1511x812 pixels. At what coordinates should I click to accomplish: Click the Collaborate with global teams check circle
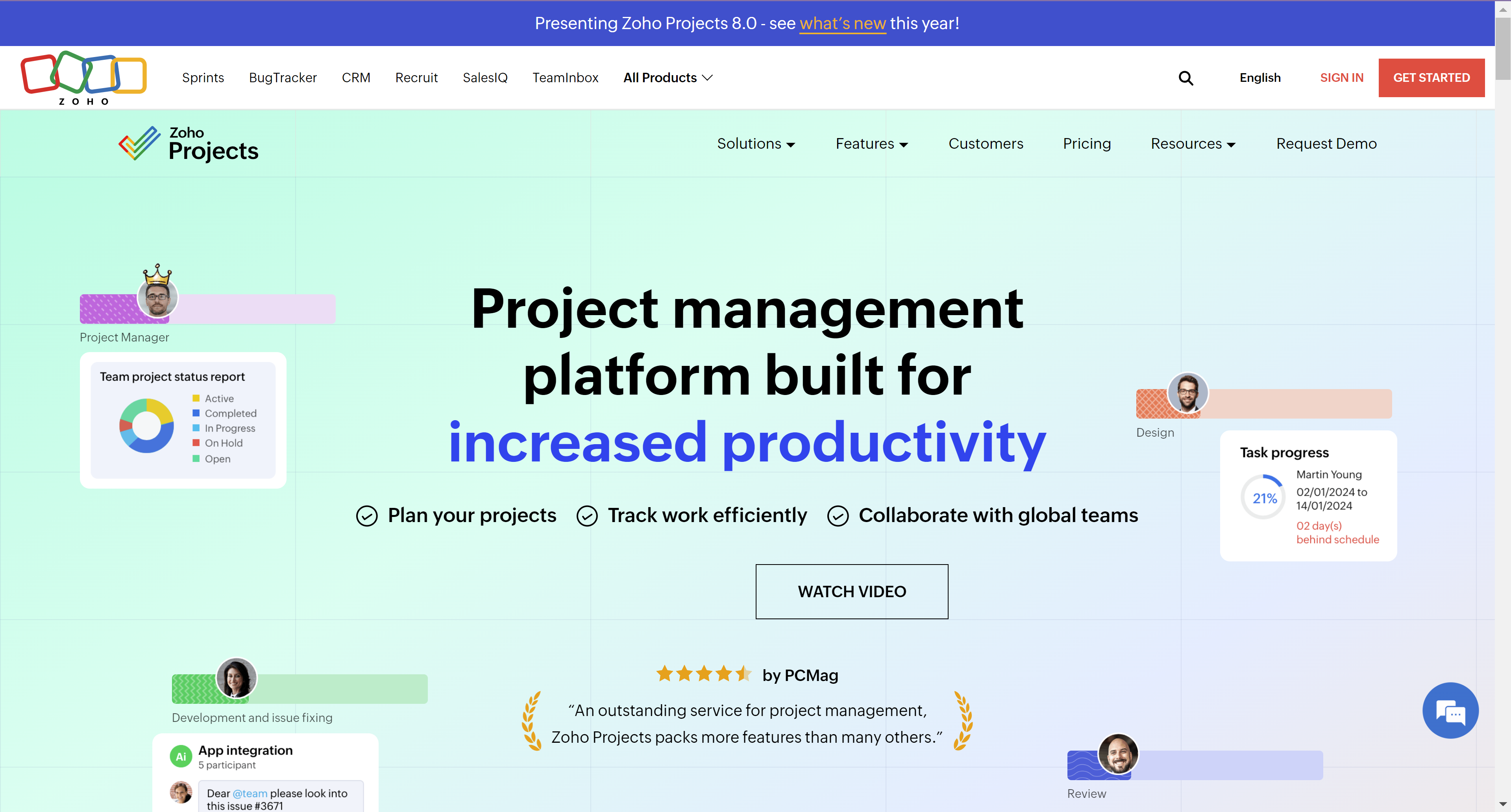coord(838,516)
